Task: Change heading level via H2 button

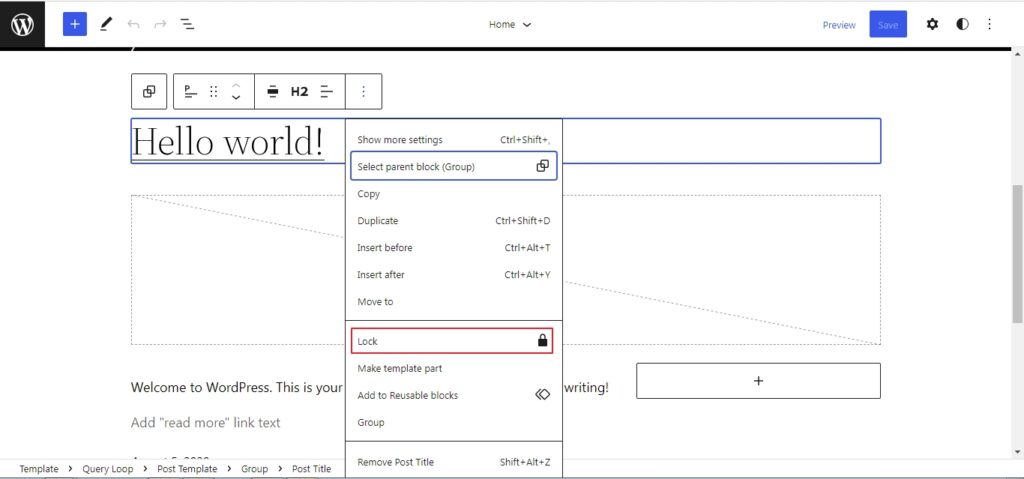Action: [x=299, y=91]
